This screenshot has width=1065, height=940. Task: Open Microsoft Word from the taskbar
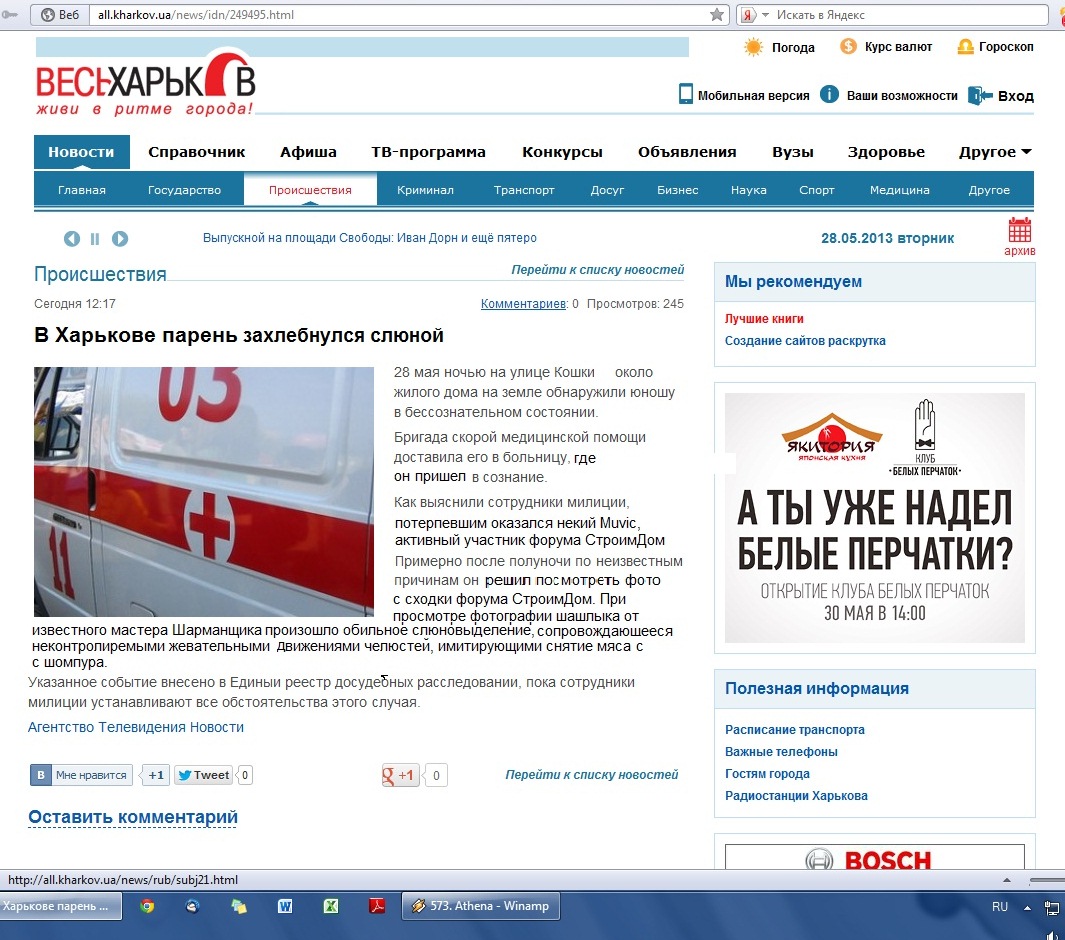[285, 906]
